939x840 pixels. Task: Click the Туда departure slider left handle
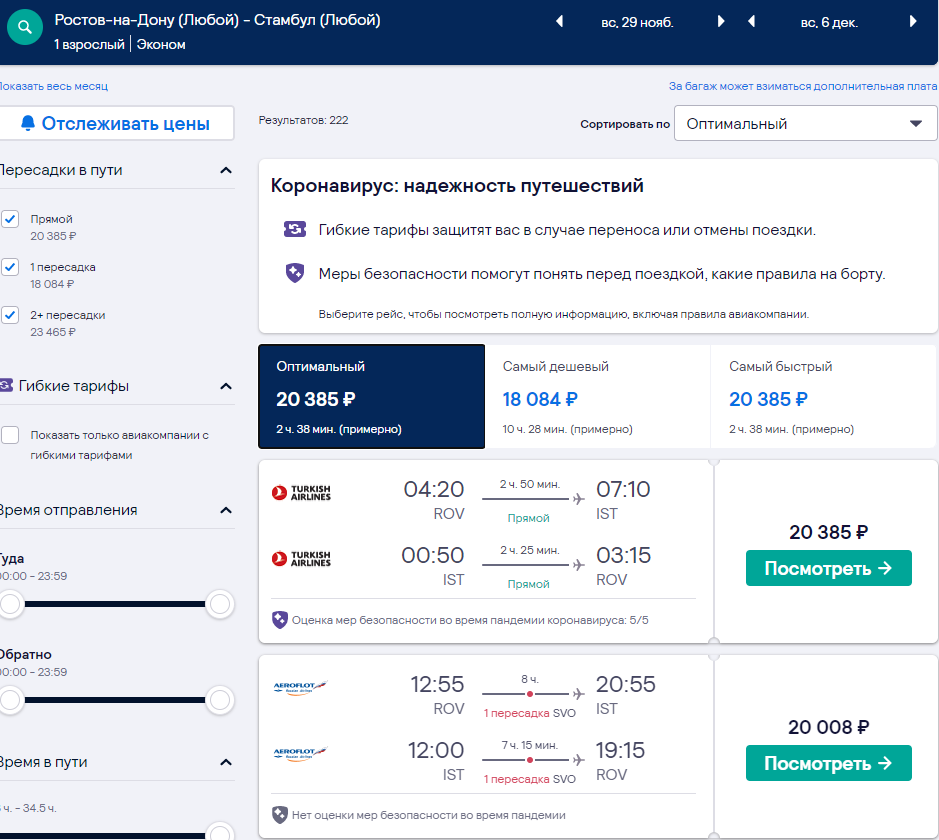point(10,604)
